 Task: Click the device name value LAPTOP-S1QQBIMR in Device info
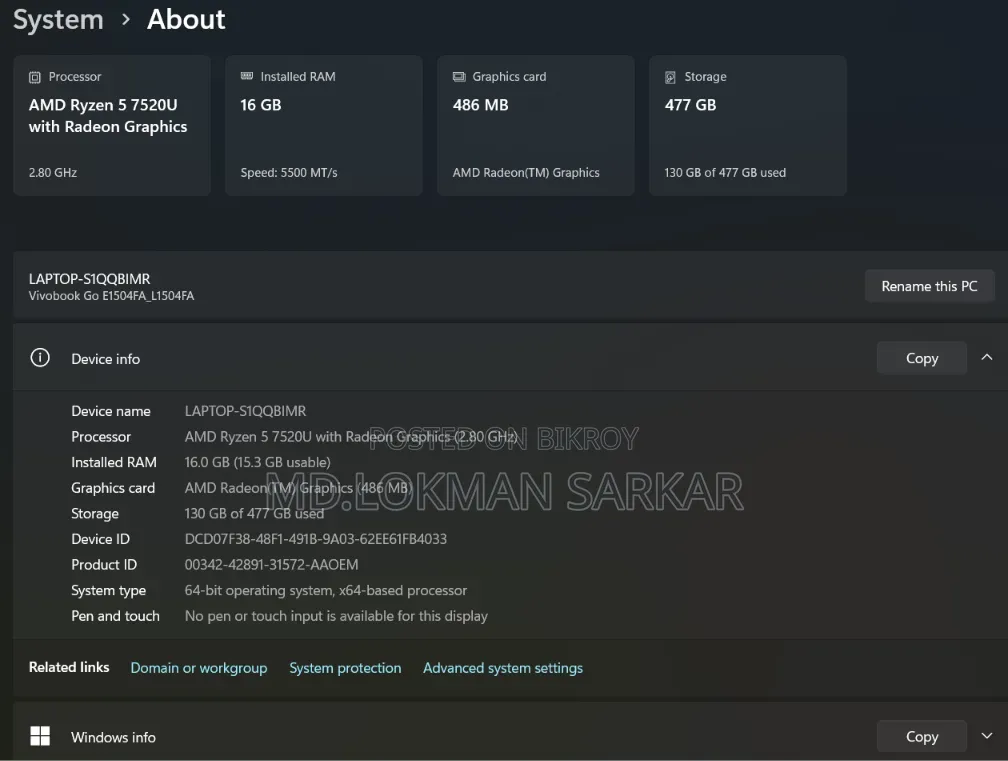[x=246, y=411]
